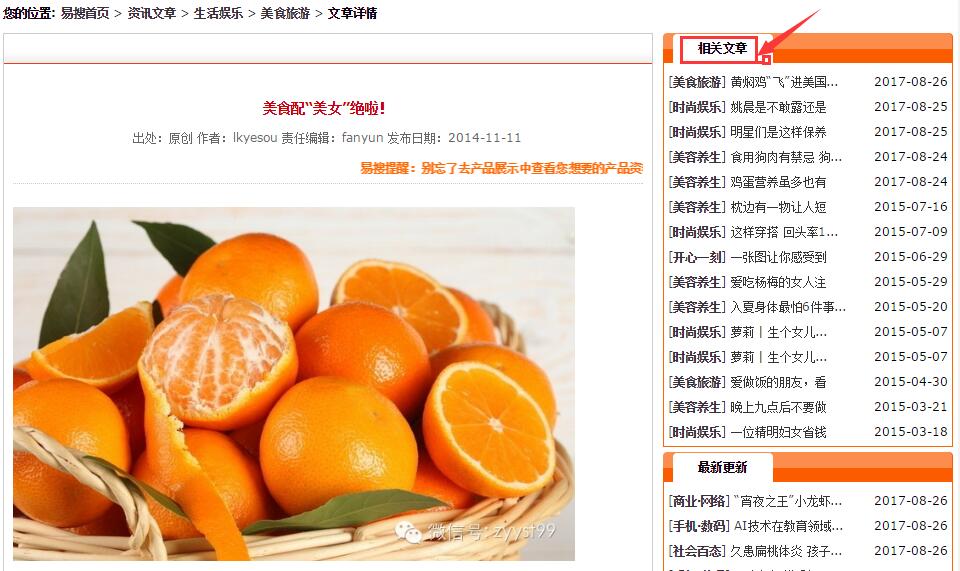
Task: Open article 食用狗肉有禁忌
Action: (786, 157)
